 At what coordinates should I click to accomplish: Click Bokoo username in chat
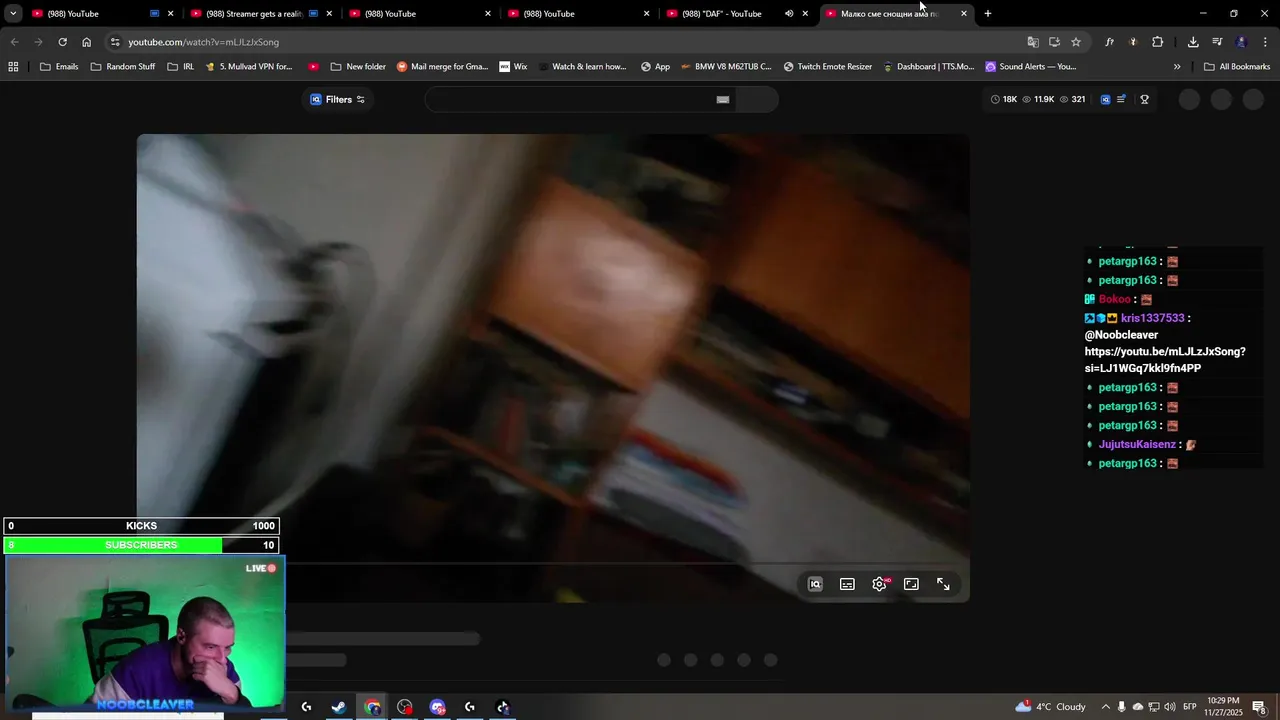coord(1114,299)
